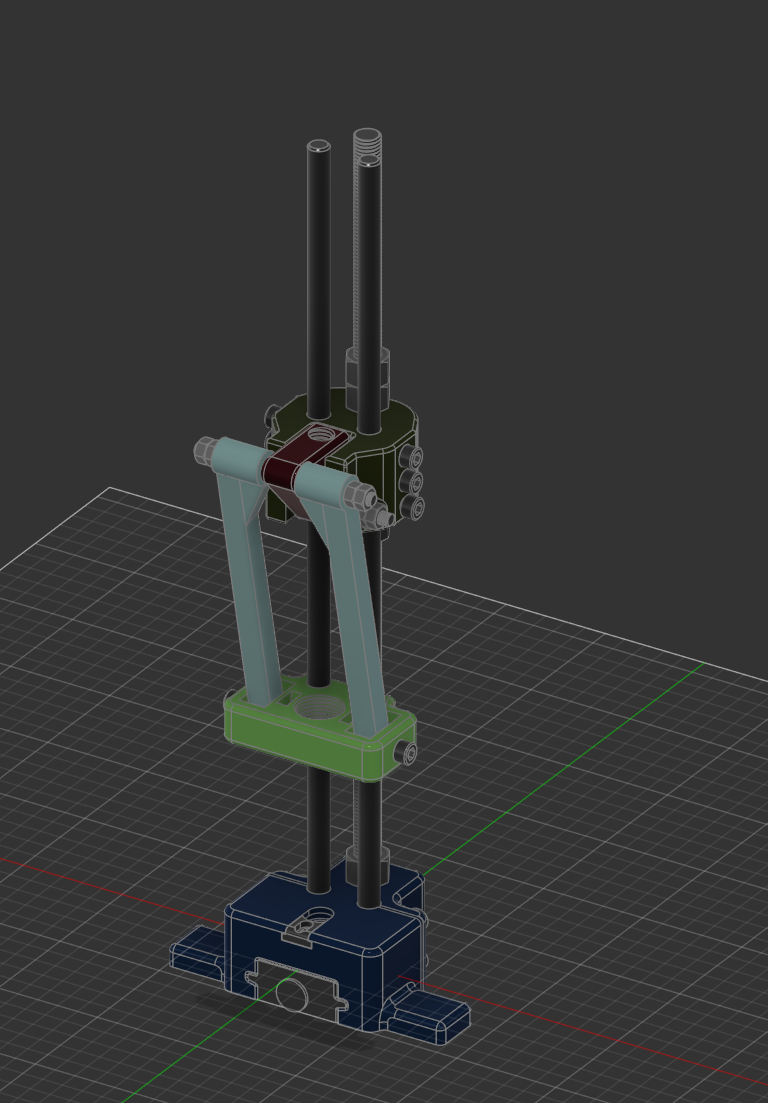Pick the middle socket screw on carriage side
Viewport: 768px width, 1103px height.
pos(413,483)
